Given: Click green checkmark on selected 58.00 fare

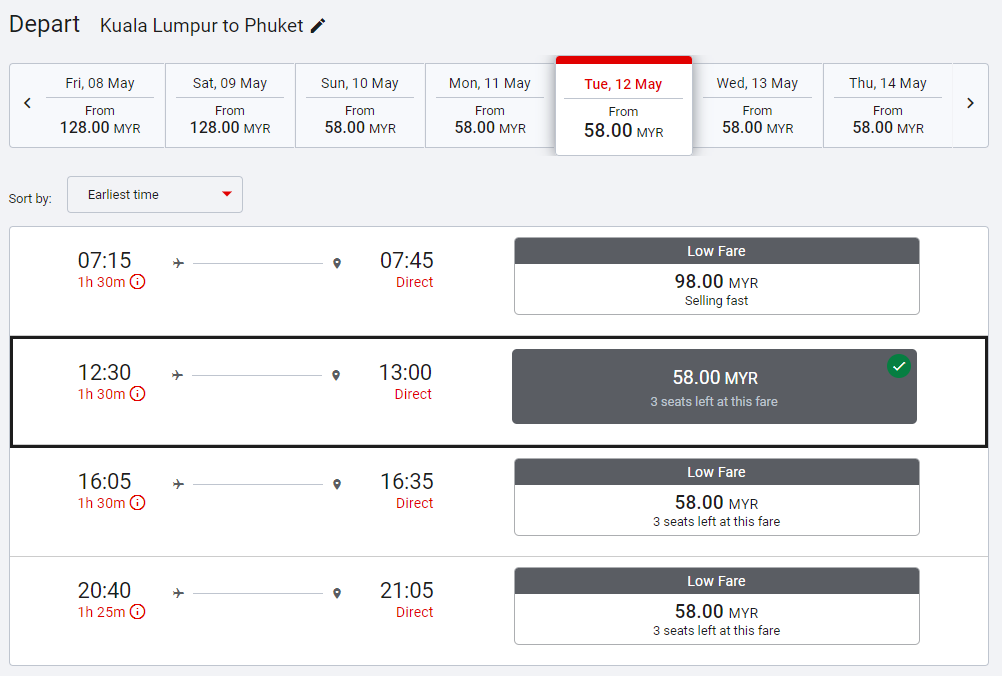Looking at the screenshot, I should pos(899,366).
